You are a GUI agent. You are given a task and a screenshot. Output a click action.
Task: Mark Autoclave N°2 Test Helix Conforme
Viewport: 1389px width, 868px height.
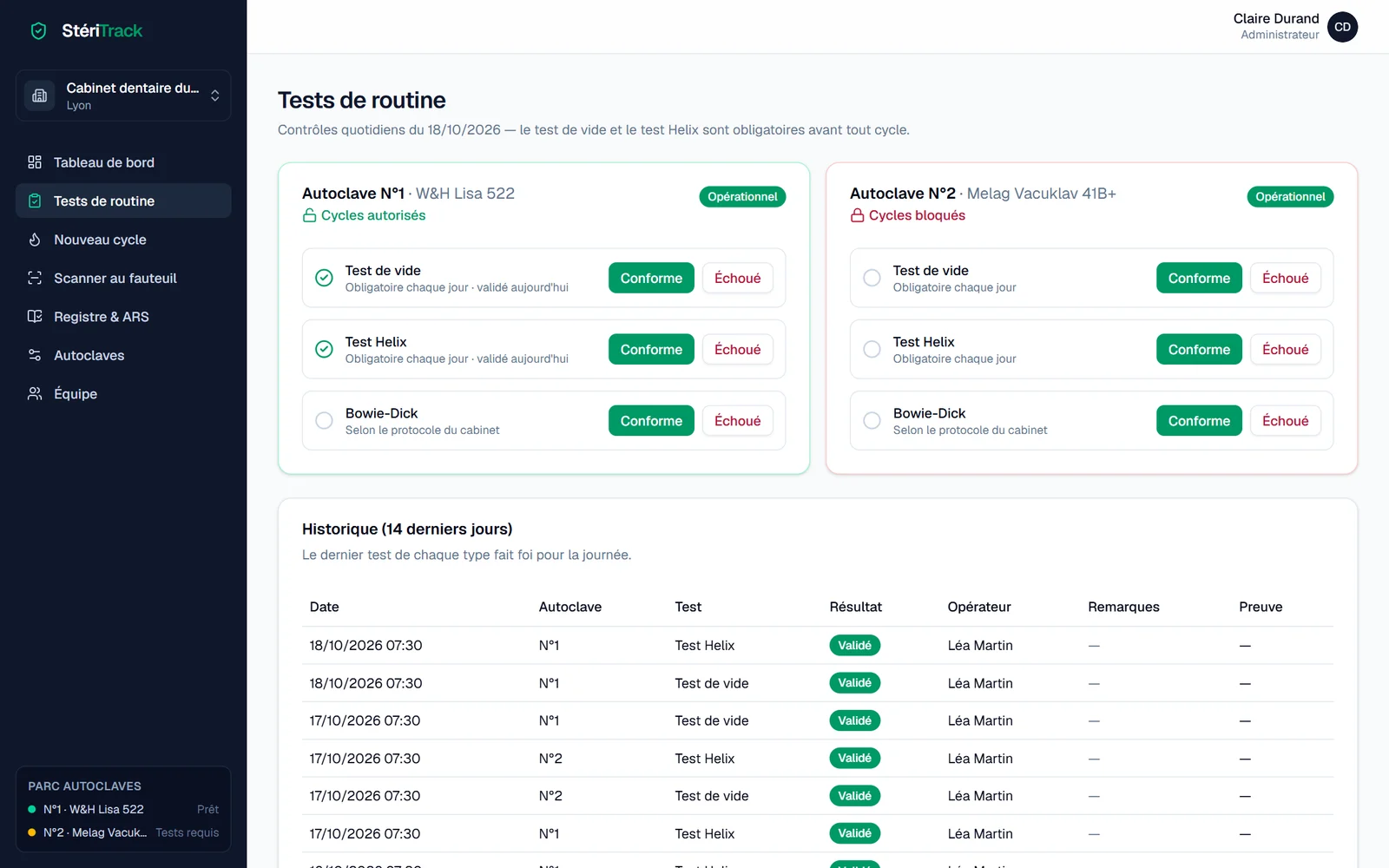(x=1199, y=349)
